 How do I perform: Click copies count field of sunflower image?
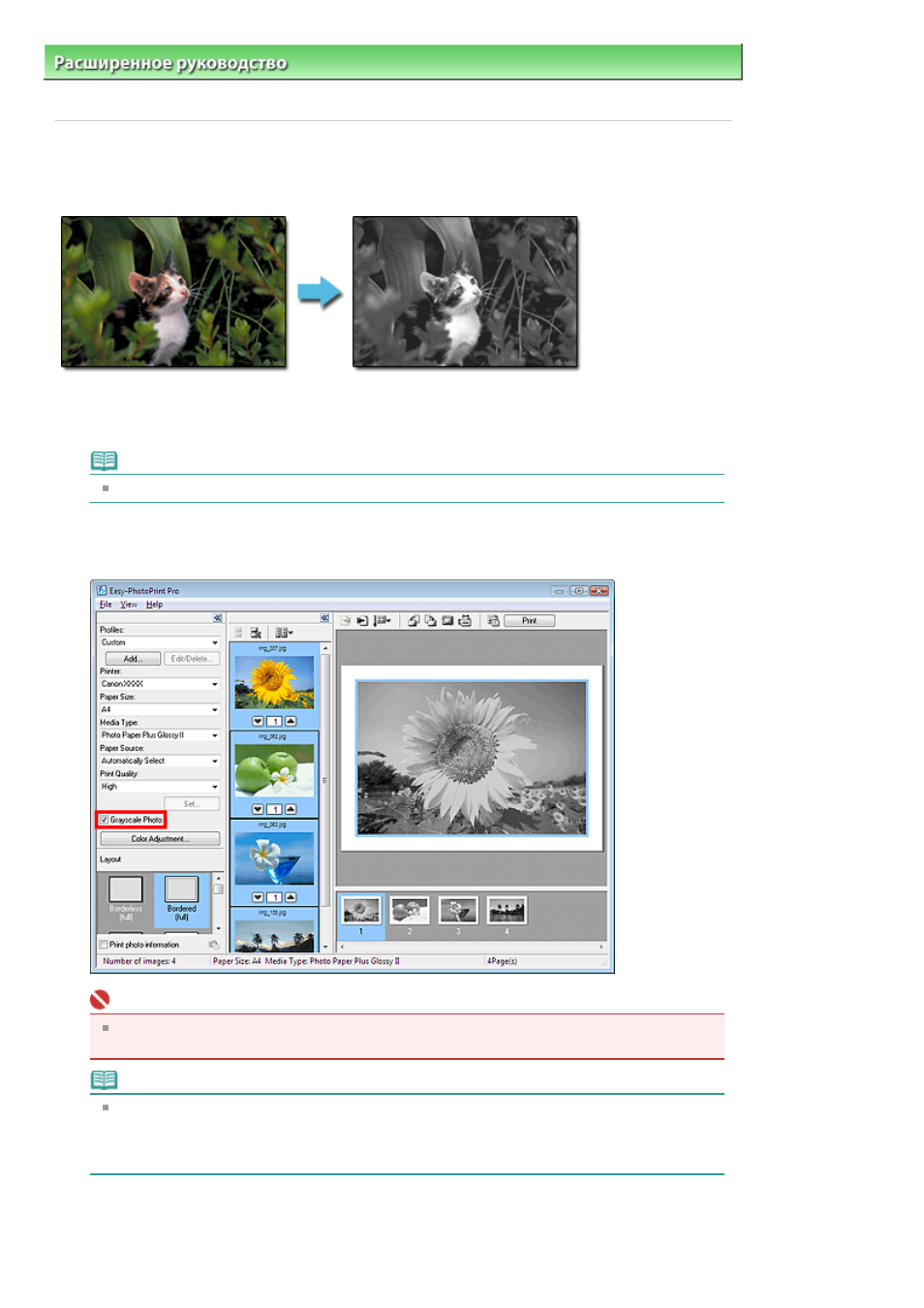point(274,722)
